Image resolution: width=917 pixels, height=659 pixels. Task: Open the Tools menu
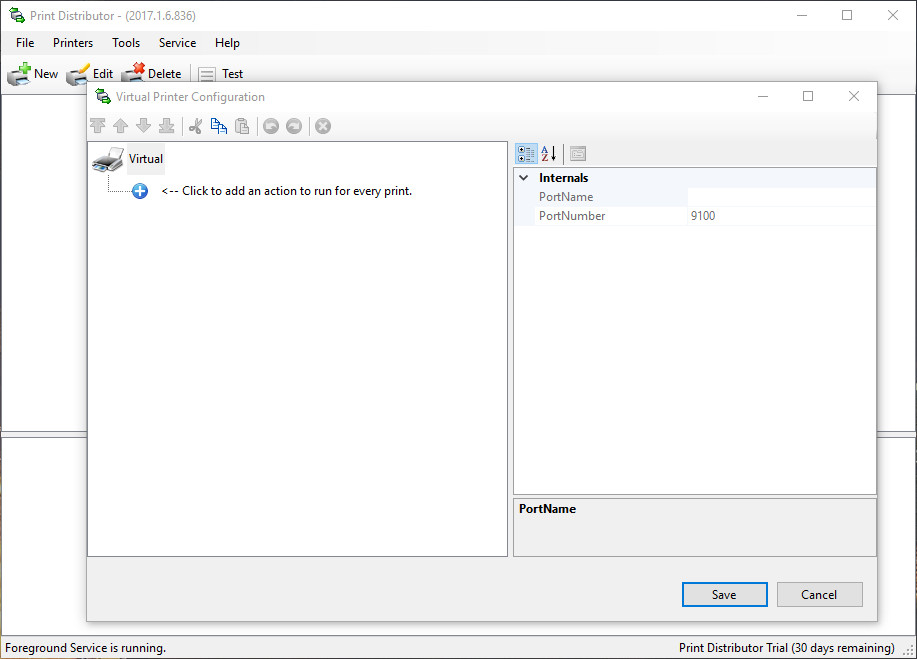(126, 43)
